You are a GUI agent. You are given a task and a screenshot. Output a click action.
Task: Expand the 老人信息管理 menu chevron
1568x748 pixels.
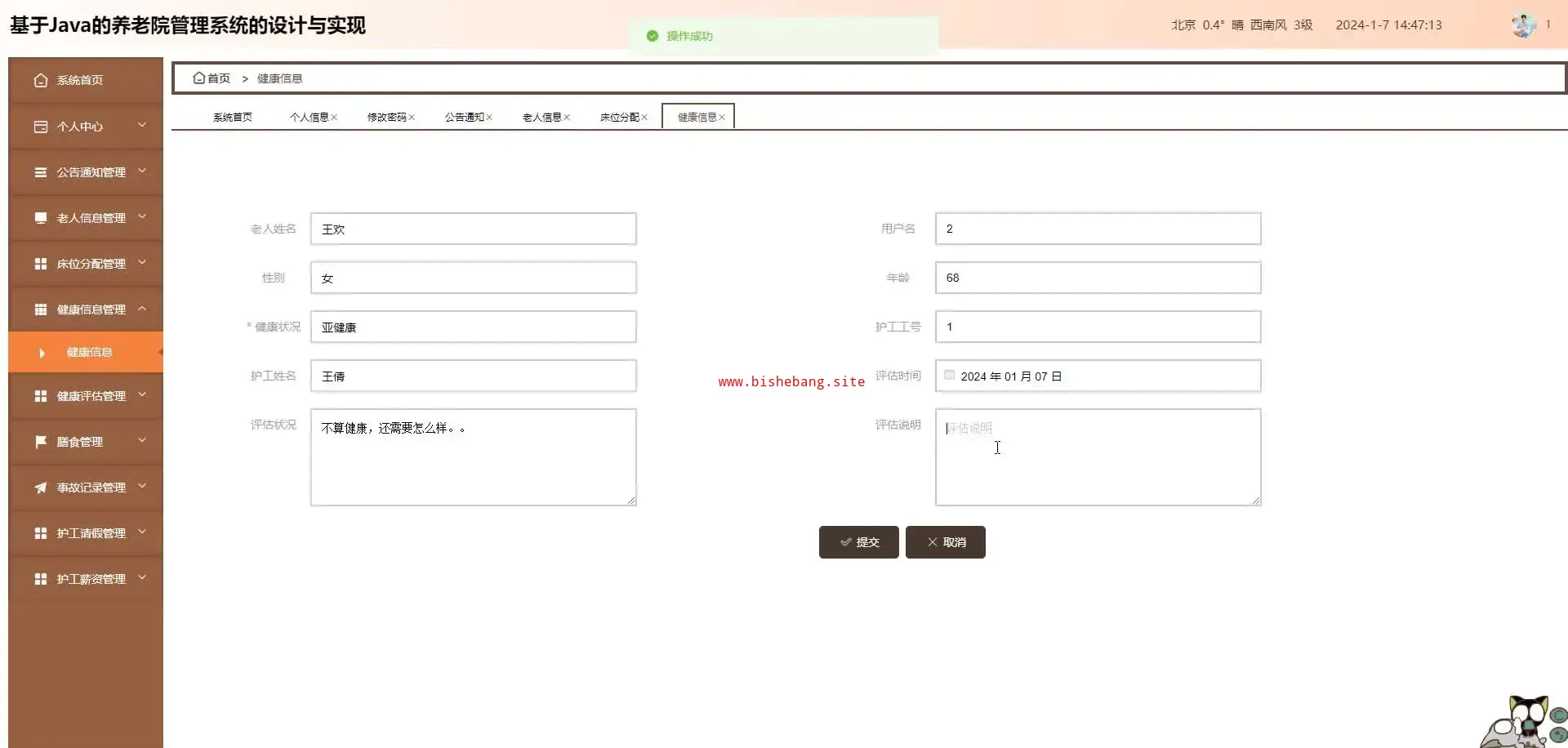coord(142,216)
